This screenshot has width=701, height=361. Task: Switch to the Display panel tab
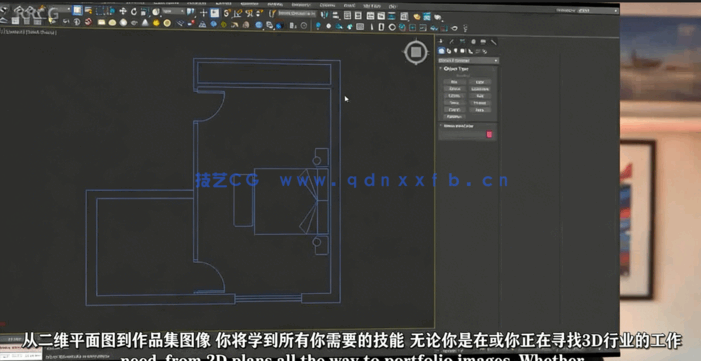(483, 42)
